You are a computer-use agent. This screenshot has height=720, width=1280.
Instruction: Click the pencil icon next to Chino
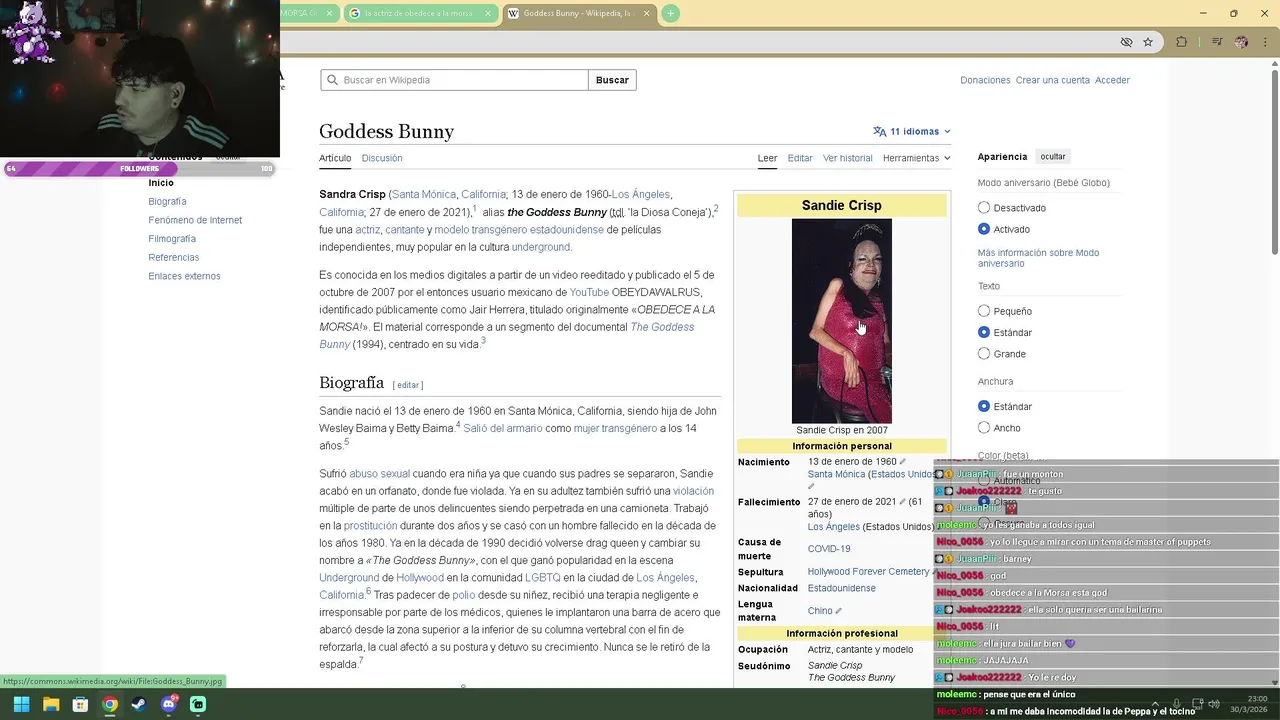click(839, 611)
